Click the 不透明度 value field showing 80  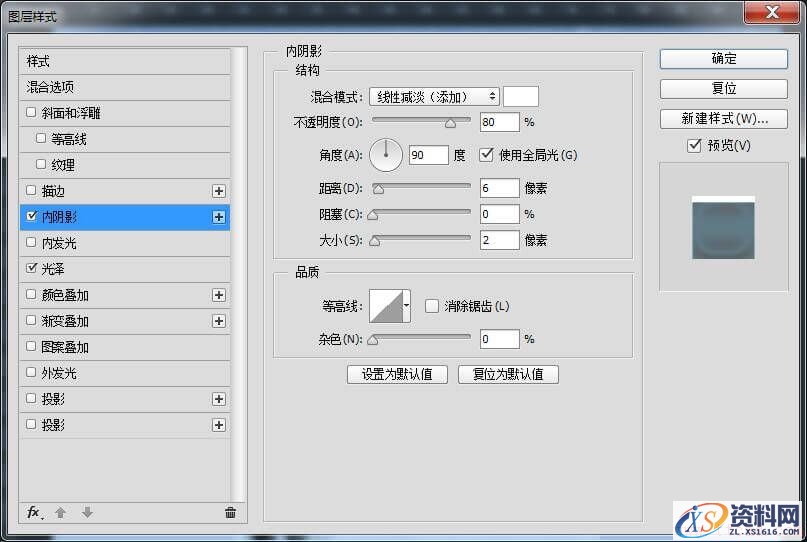[499, 122]
